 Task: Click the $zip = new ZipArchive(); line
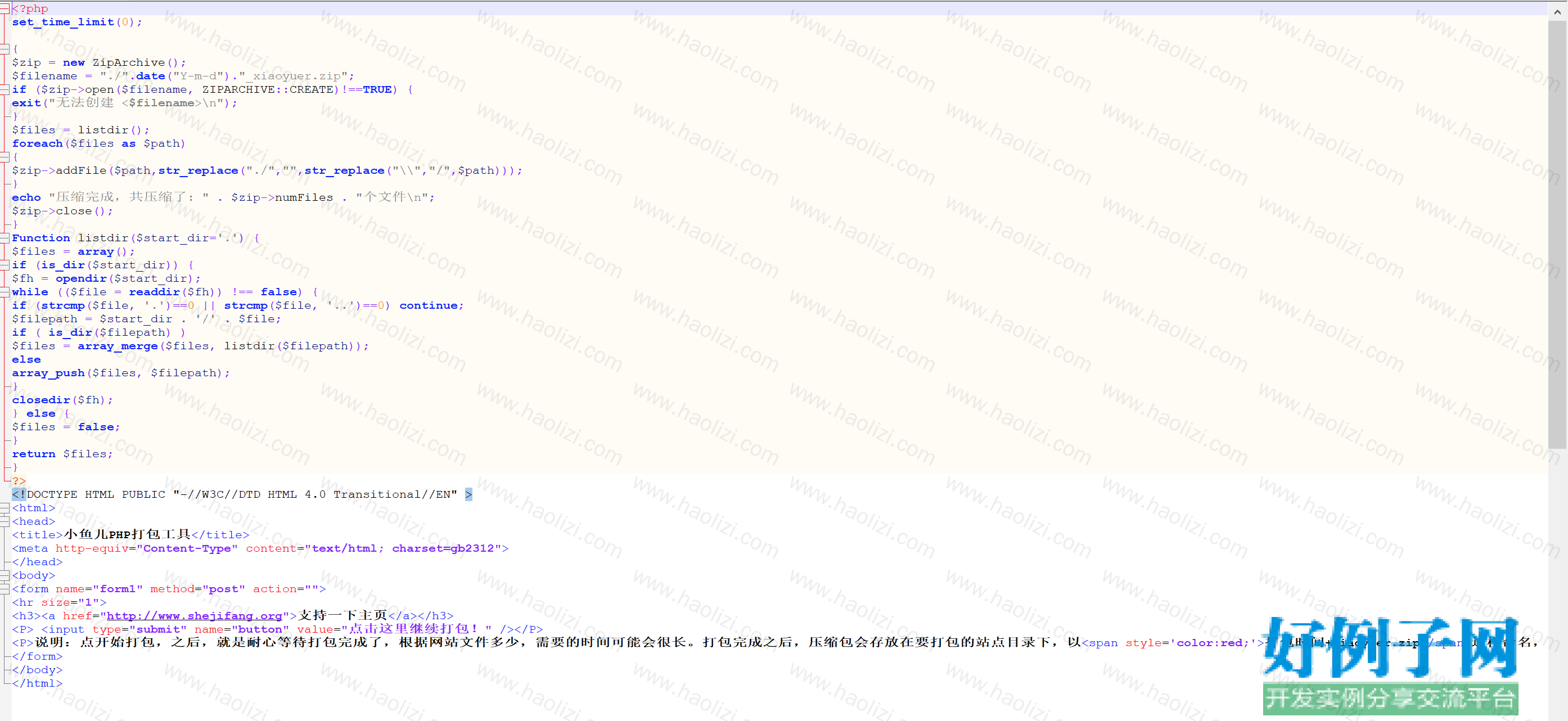(x=98, y=62)
